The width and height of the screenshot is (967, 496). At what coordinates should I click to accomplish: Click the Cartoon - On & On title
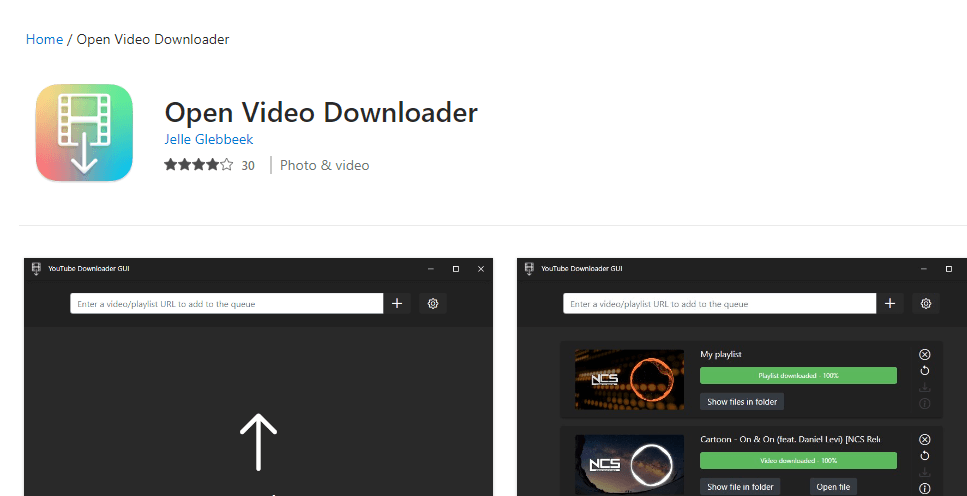point(790,439)
